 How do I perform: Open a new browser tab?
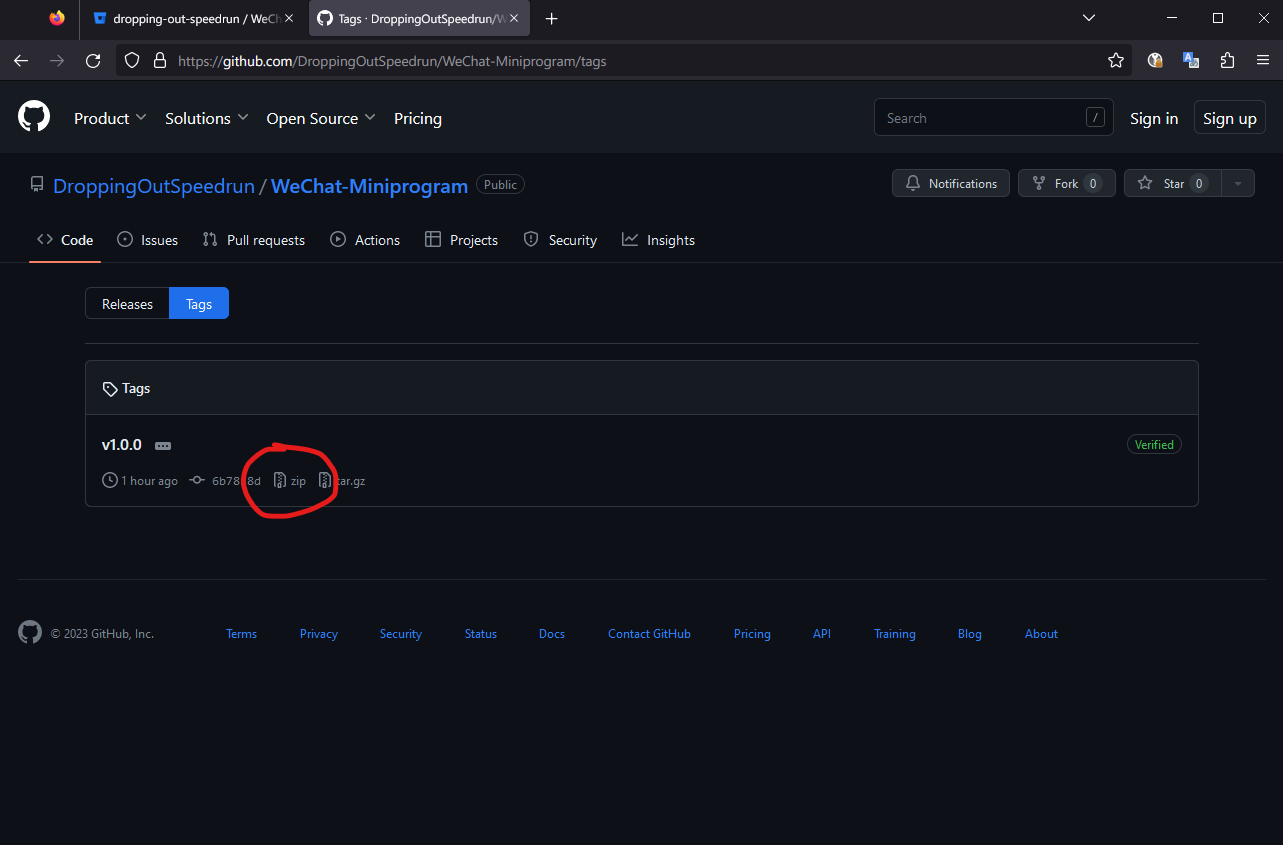(x=551, y=18)
